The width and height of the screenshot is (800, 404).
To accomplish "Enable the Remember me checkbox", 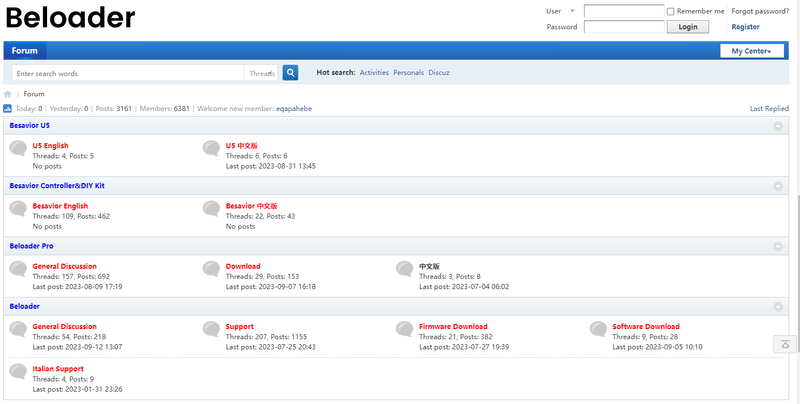I will coord(670,11).
